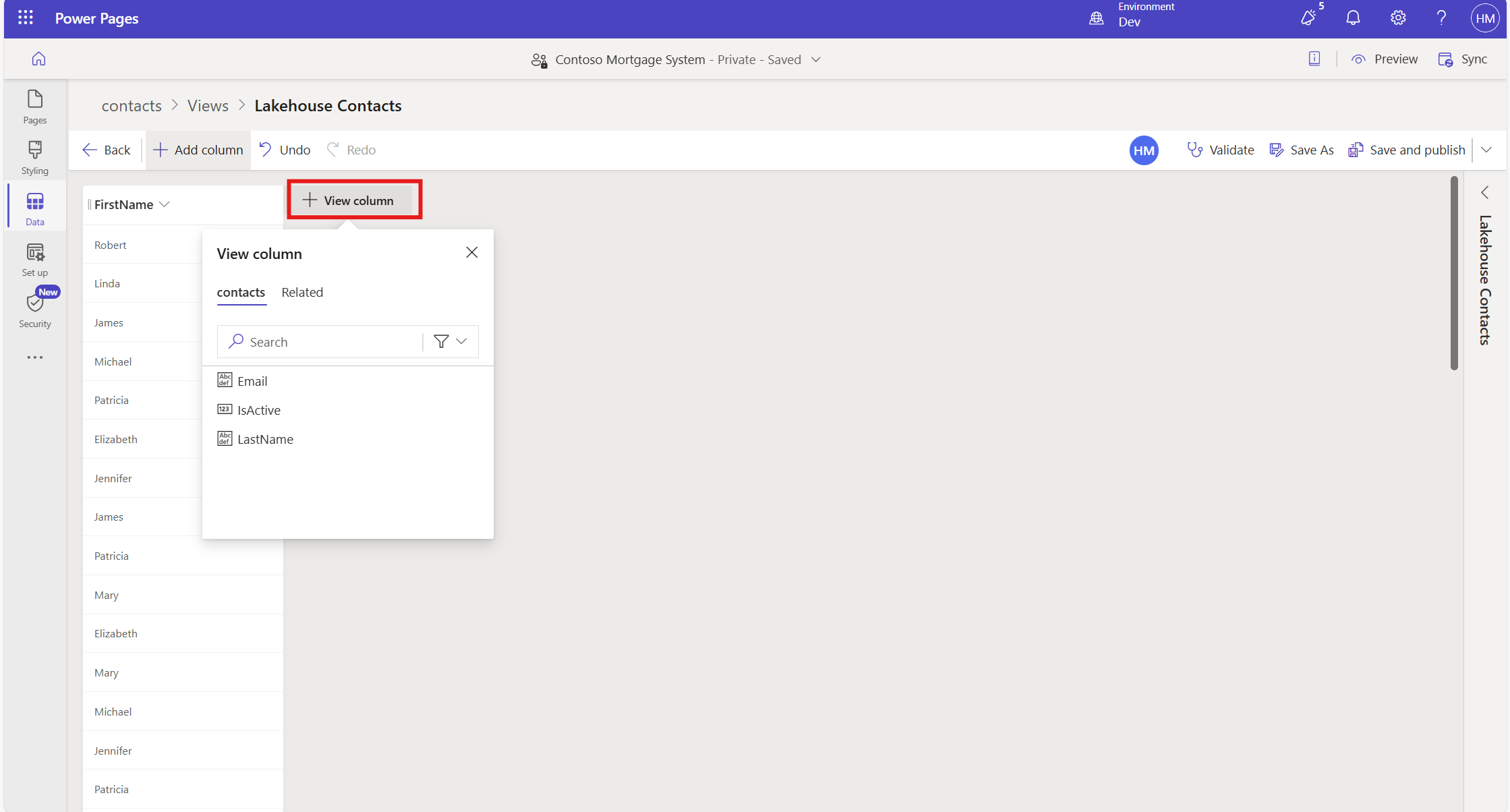This screenshot has height=812, width=1510.
Task: Open the Set up workspace
Action: pyautogui.click(x=35, y=260)
